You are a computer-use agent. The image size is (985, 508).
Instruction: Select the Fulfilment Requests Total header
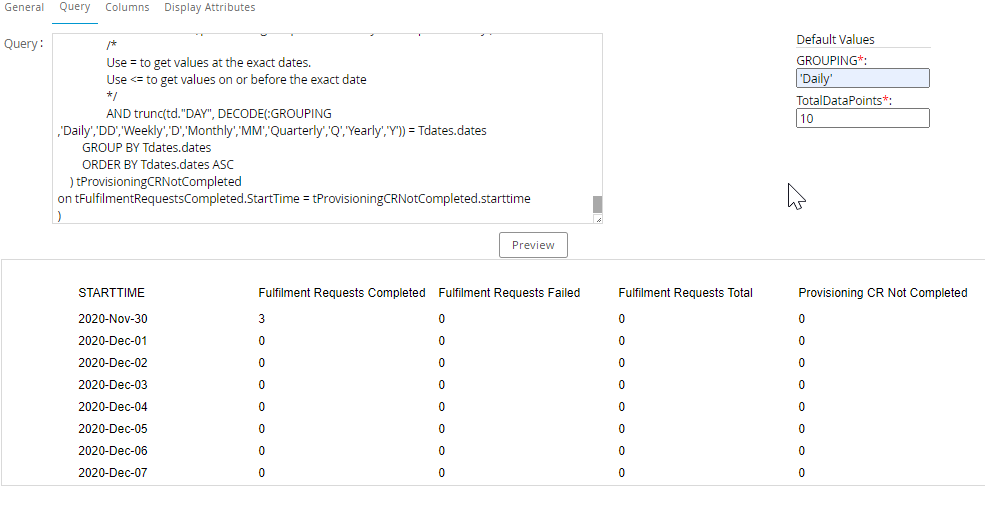[x=685, y=293]
